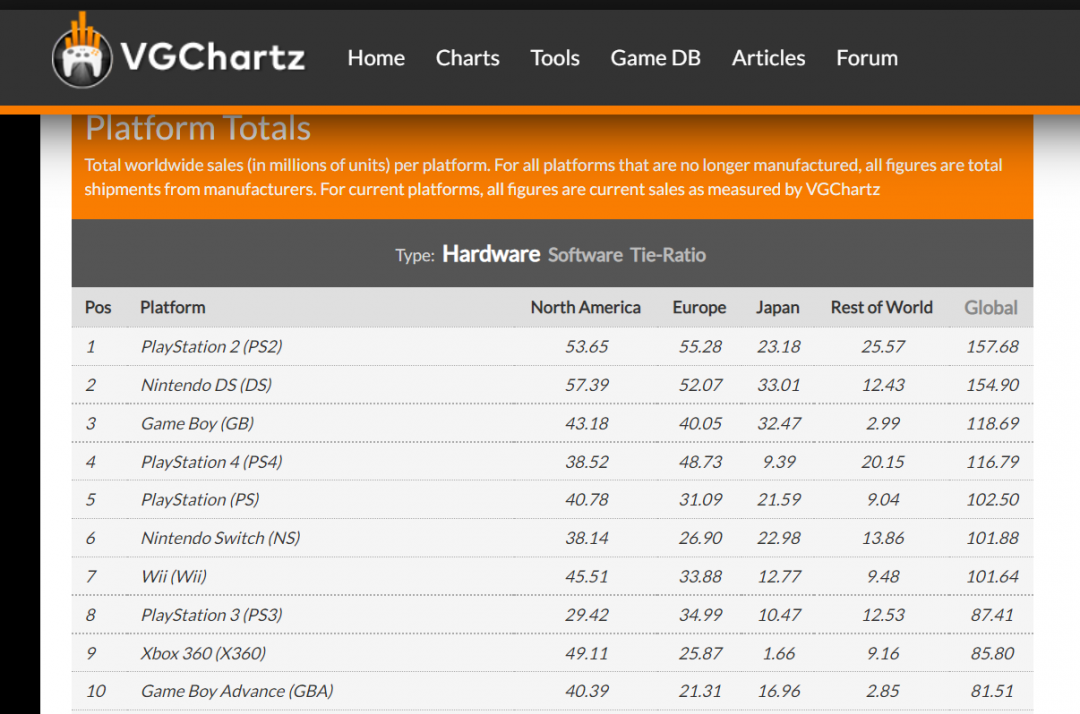The height and width of the screenshot is (714, 1080).
Task: Visit the Forum page
Action: coord(867,58)
